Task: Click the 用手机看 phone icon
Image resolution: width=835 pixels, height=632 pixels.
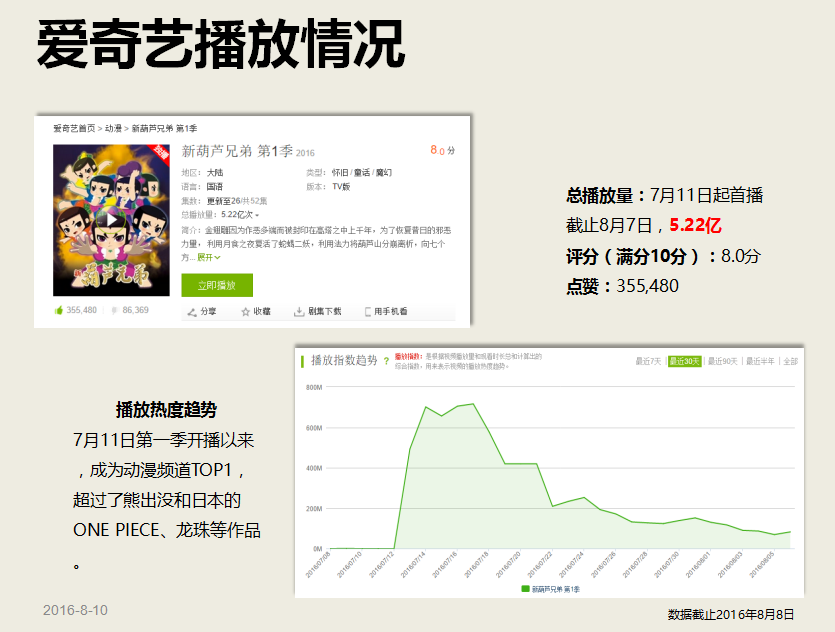Action: (x=367, y=312)
